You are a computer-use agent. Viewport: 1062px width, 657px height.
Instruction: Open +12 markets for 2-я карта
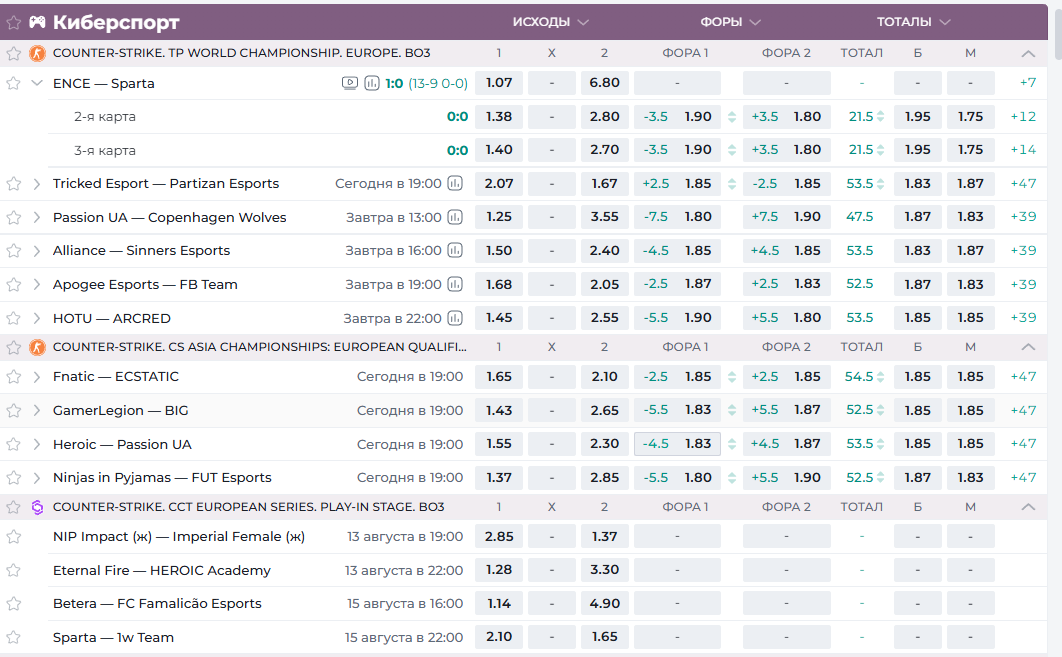(x=1023, y=116)
